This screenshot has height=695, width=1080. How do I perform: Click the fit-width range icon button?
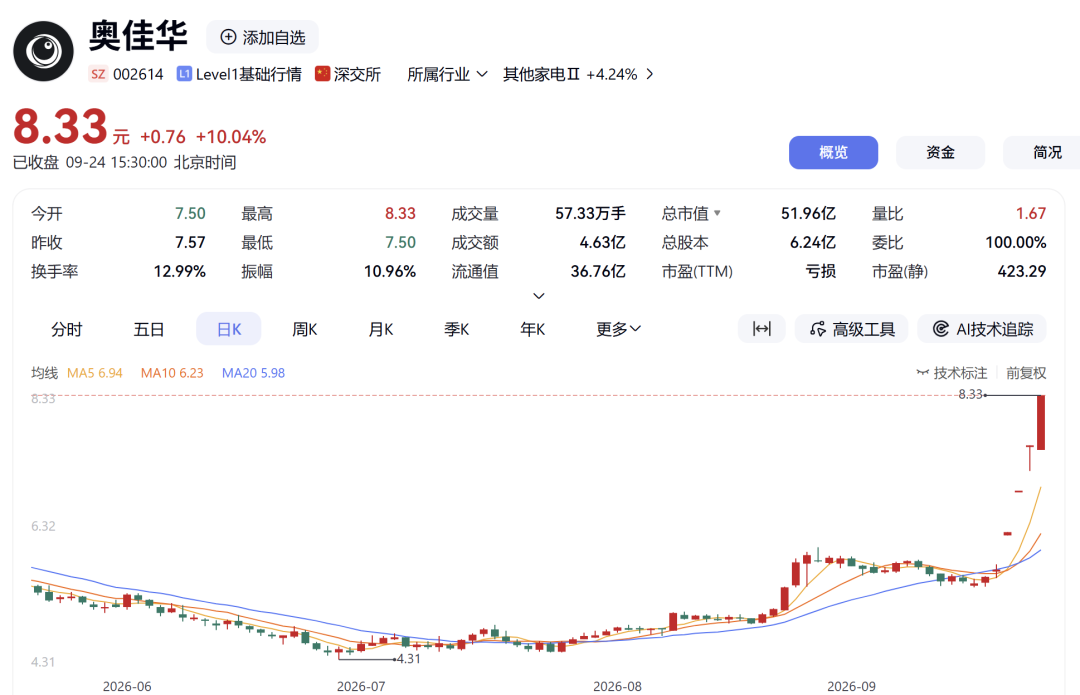(761, 329)
